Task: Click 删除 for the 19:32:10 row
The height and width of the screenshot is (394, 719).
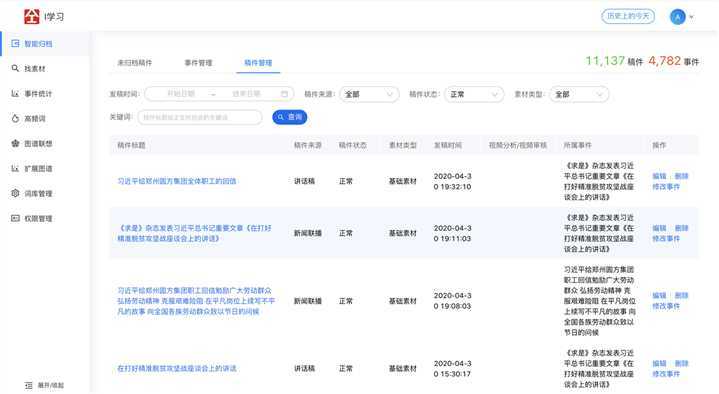Action: (681, 176)
